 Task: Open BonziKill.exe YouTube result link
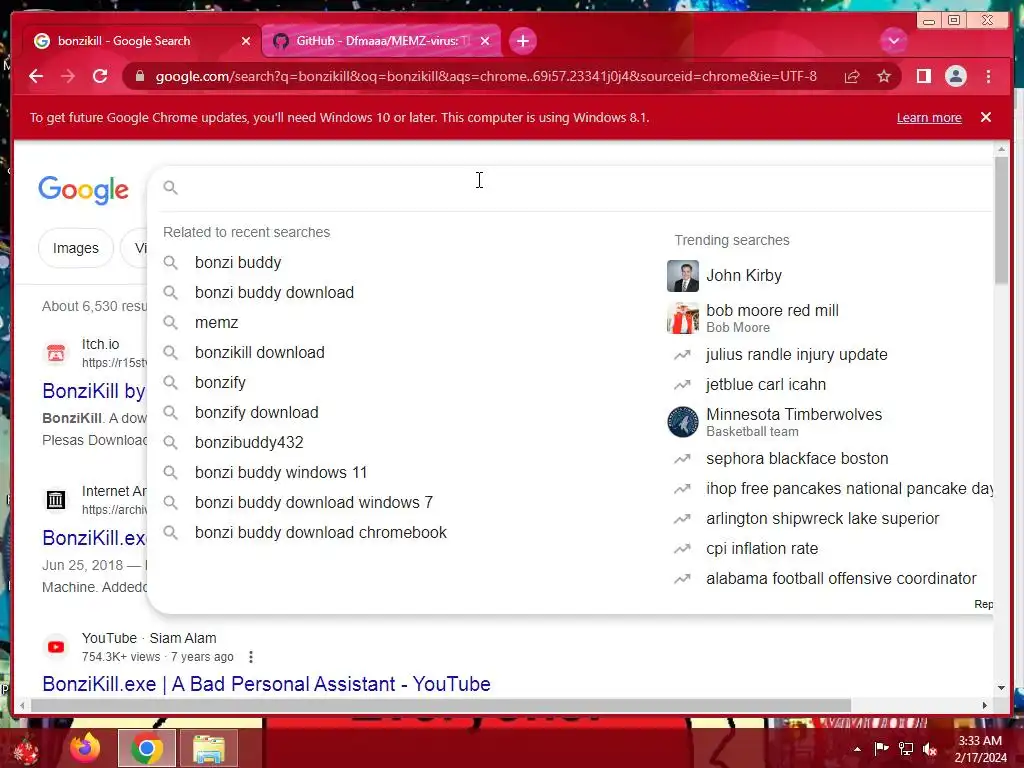coord(266,684)
